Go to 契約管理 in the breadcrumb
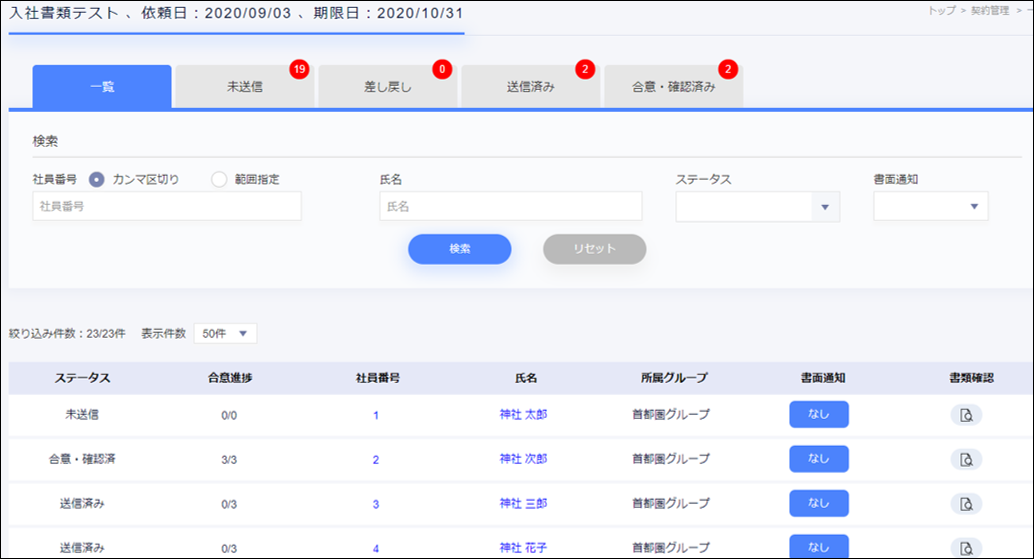1034x559 pixels. coord(990,11)
